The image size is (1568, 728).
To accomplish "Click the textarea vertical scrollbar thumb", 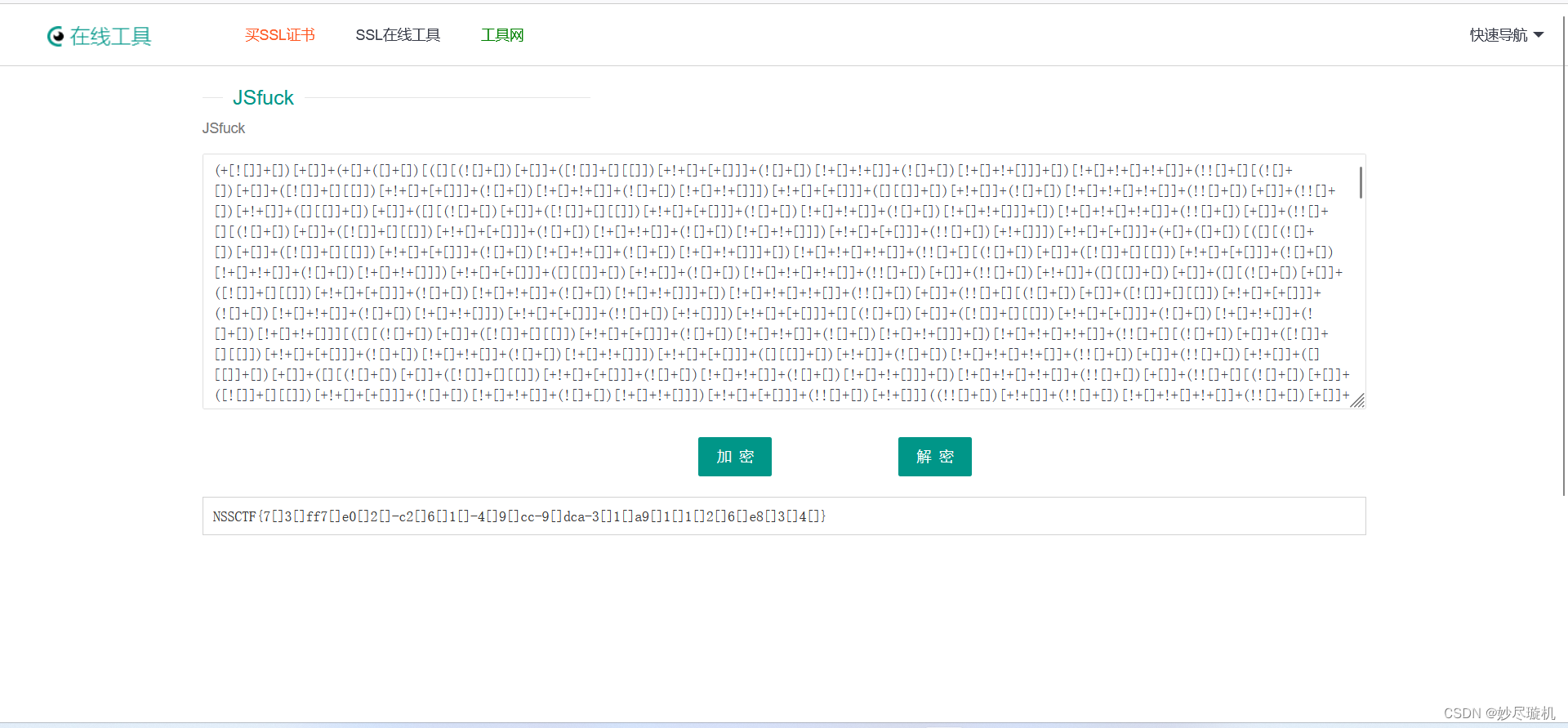I will point(1361,182).
